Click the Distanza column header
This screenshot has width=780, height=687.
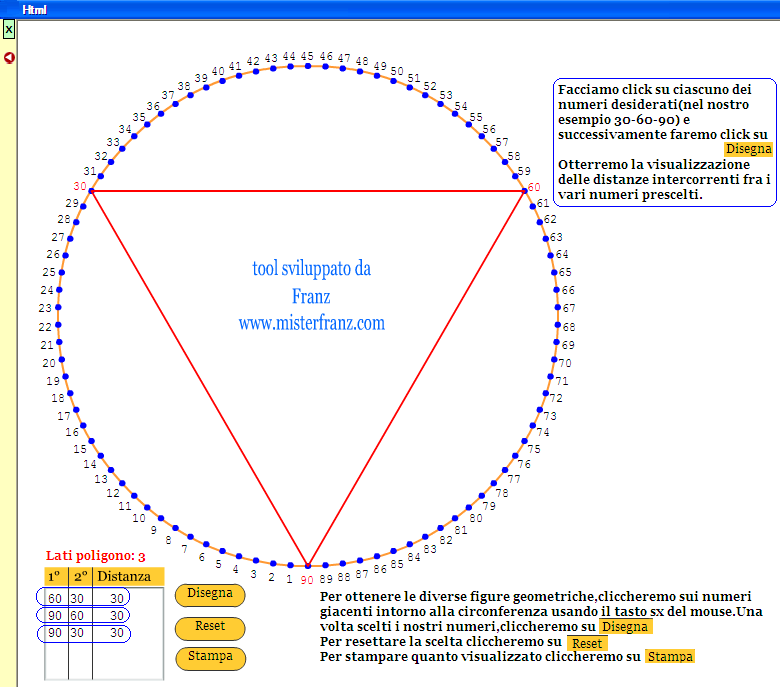124,576
